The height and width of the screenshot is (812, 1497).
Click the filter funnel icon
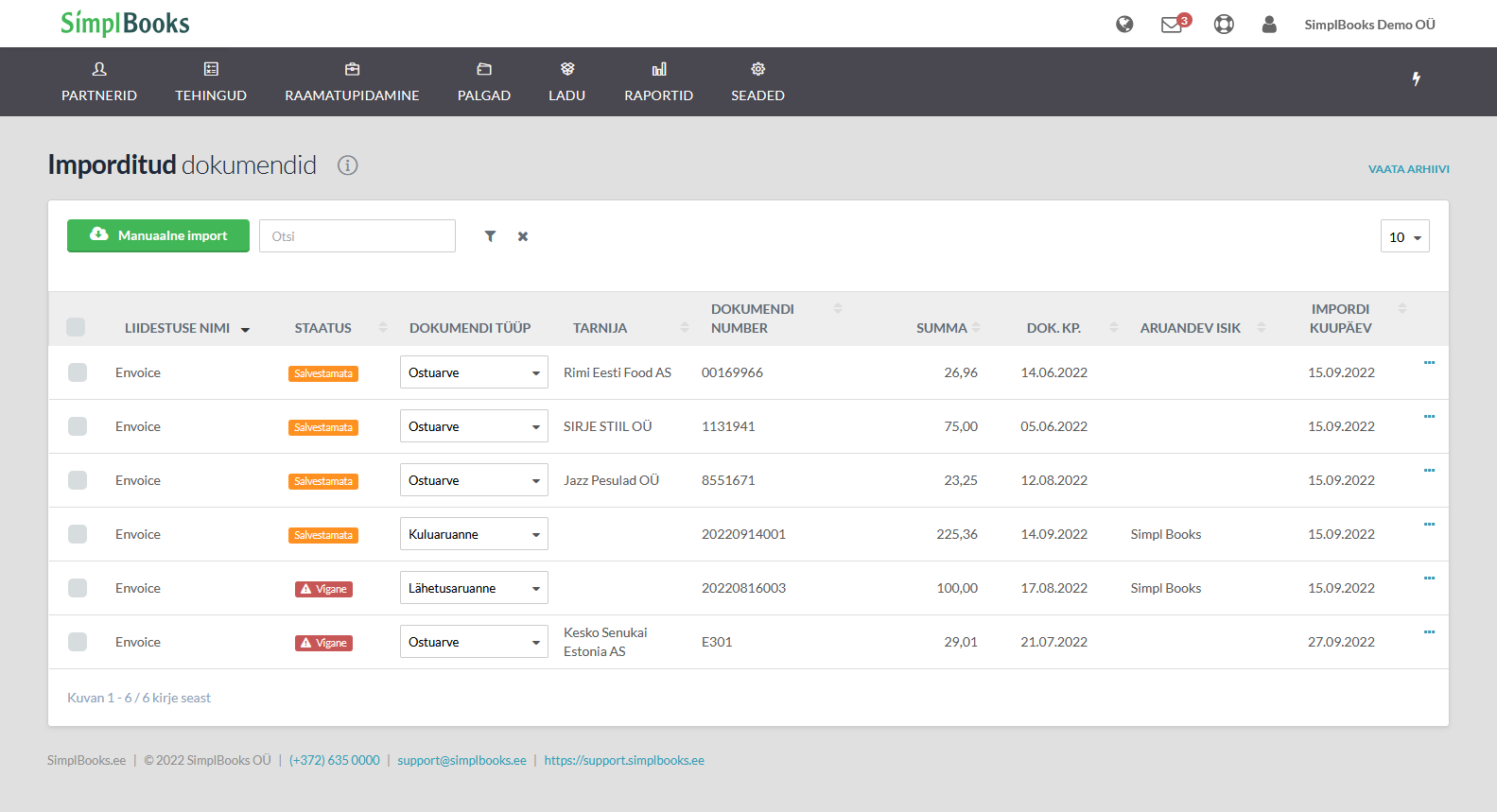pyautogui.click(x=490, y=236)
